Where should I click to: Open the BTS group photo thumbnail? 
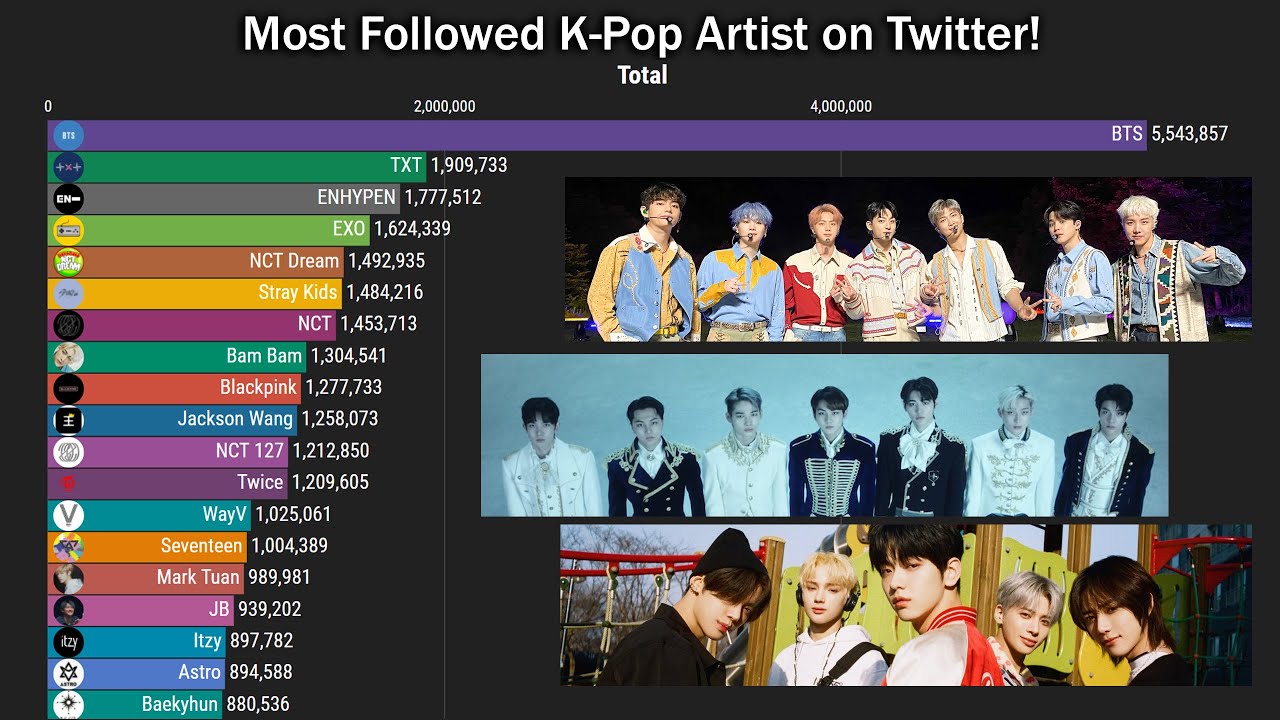point(908,260)
